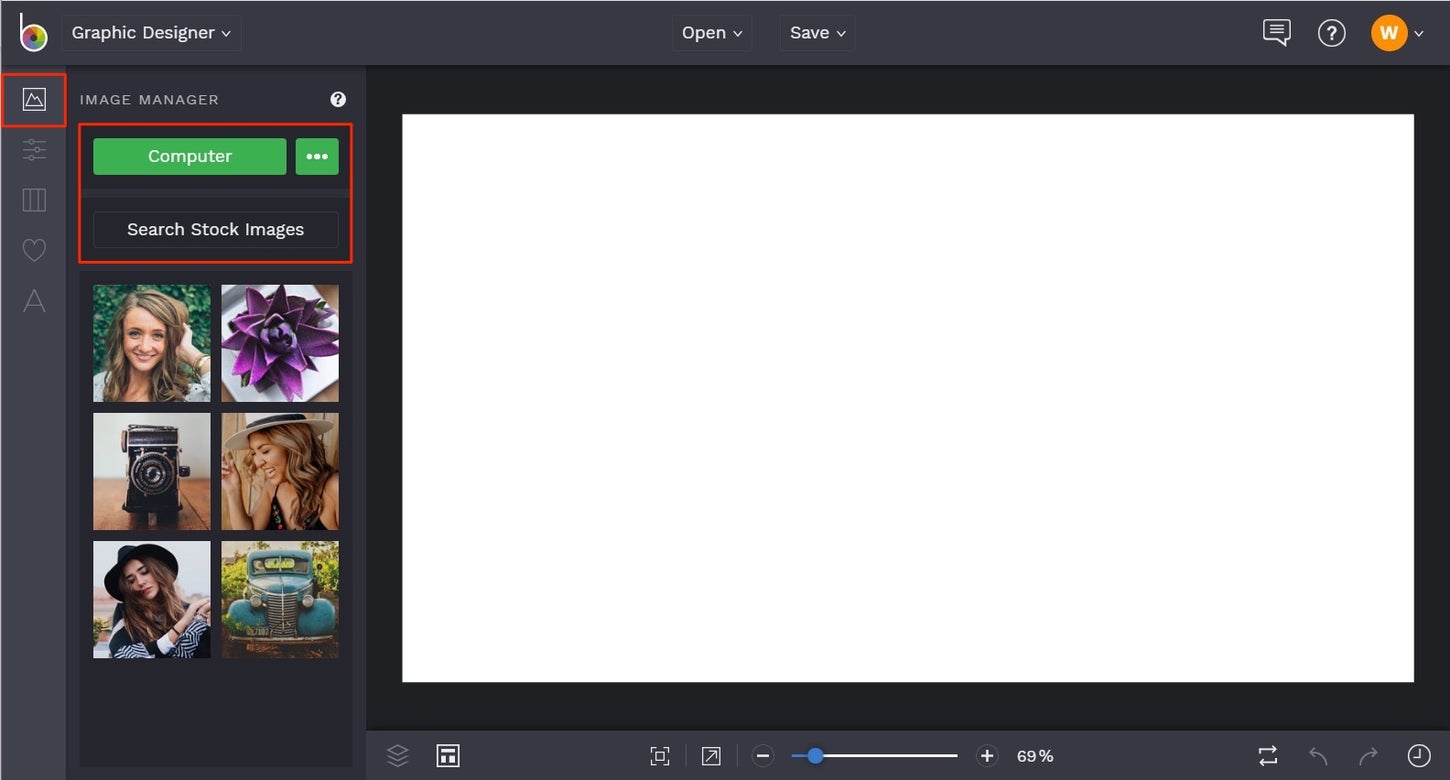Open the Templates layout panel

point(33,199)
